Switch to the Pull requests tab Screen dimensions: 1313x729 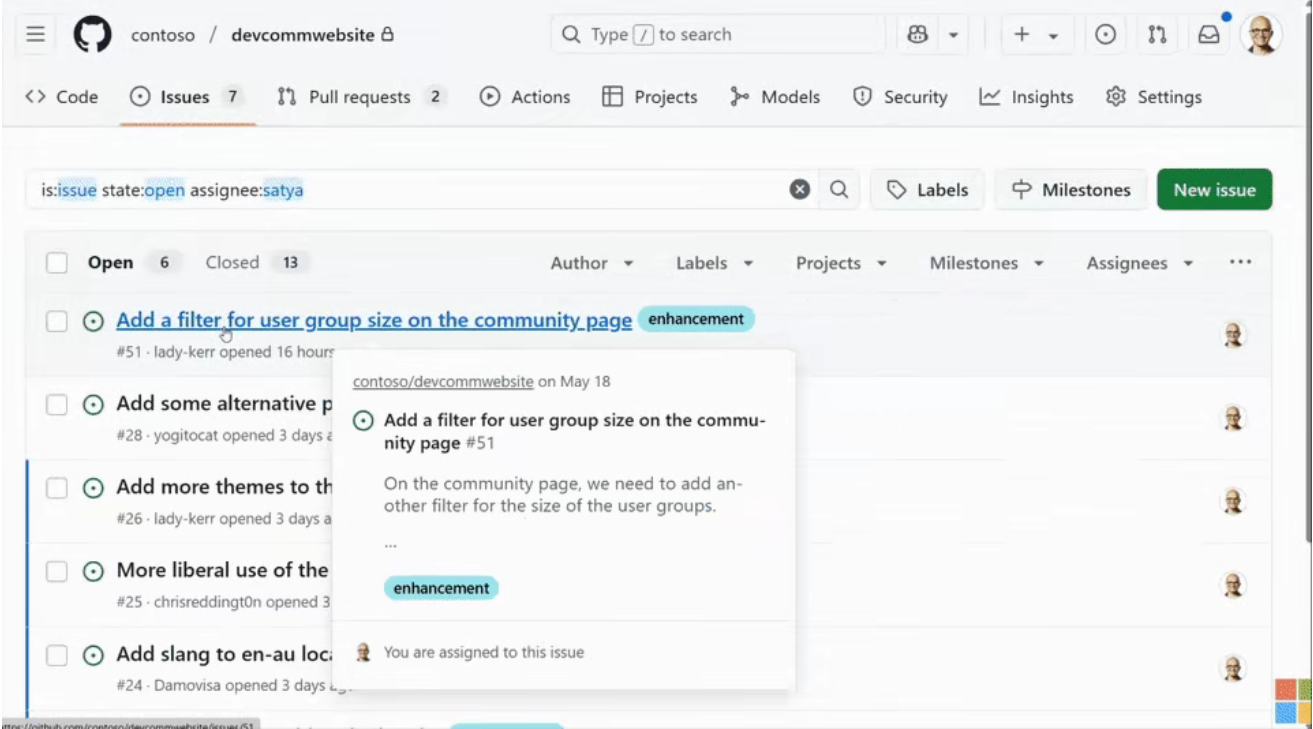coord(360,97)
